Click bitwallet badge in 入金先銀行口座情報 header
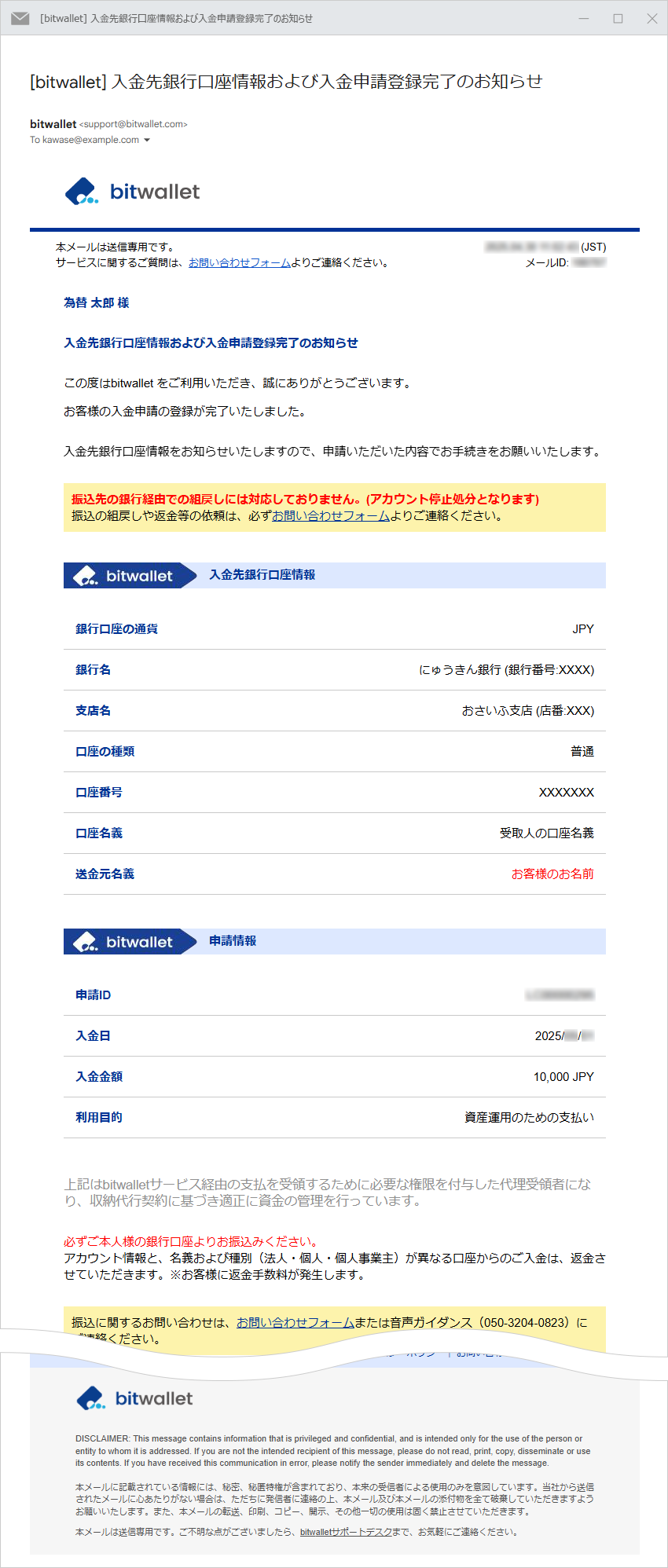 (130, 575)
